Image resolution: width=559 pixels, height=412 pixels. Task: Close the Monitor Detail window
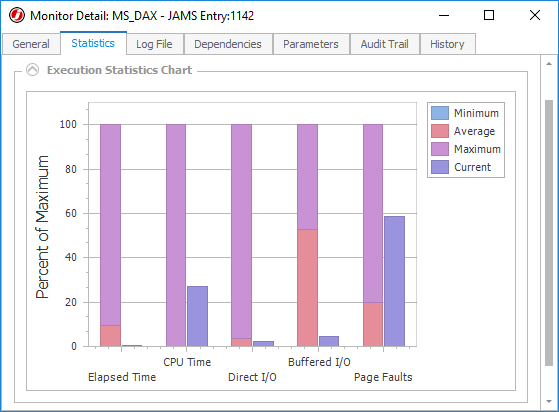535,15
